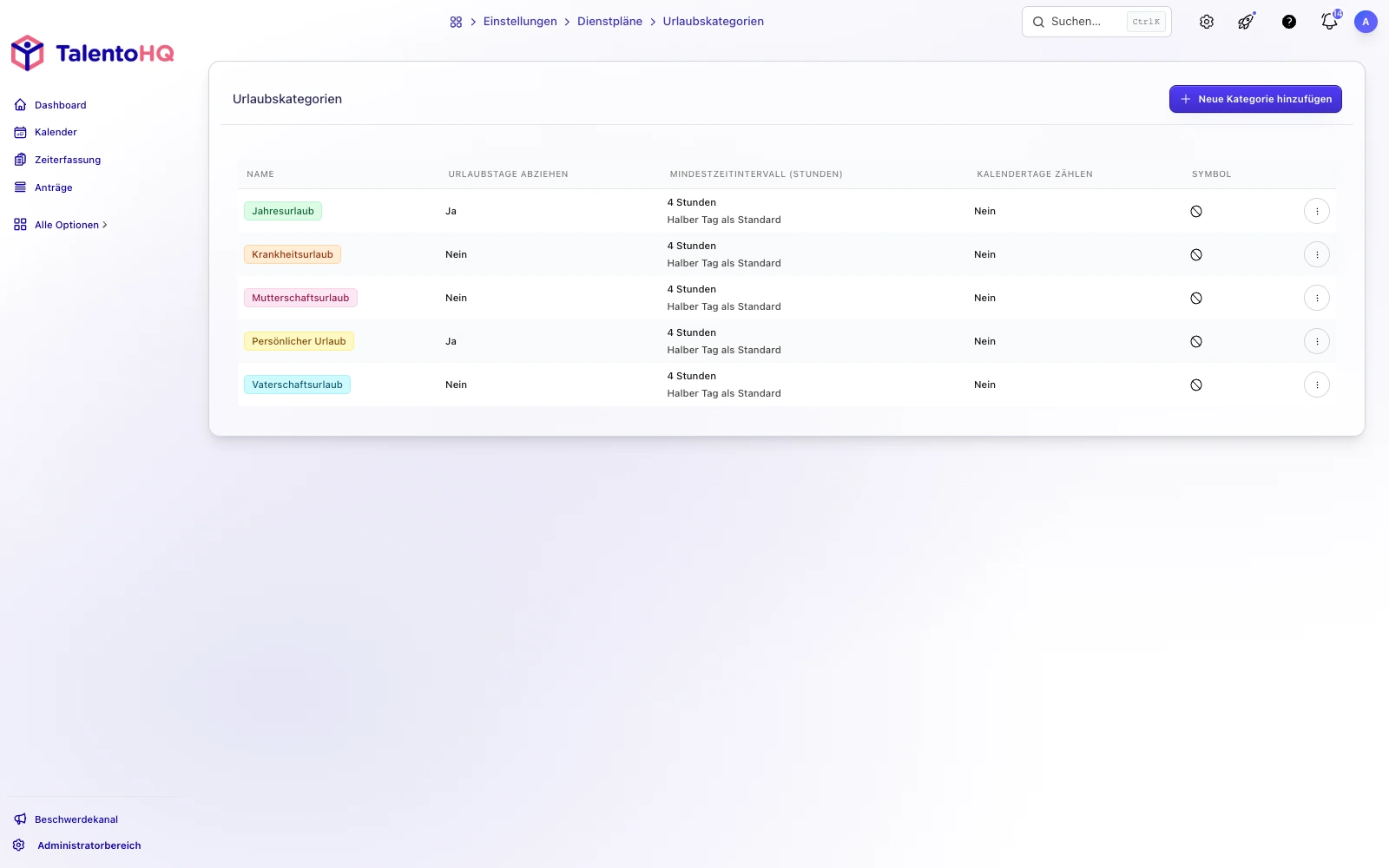The image size is (1389, 868).
Task: Navigate to Einstellungen breadcrumb
Action: tap(520, 22)
